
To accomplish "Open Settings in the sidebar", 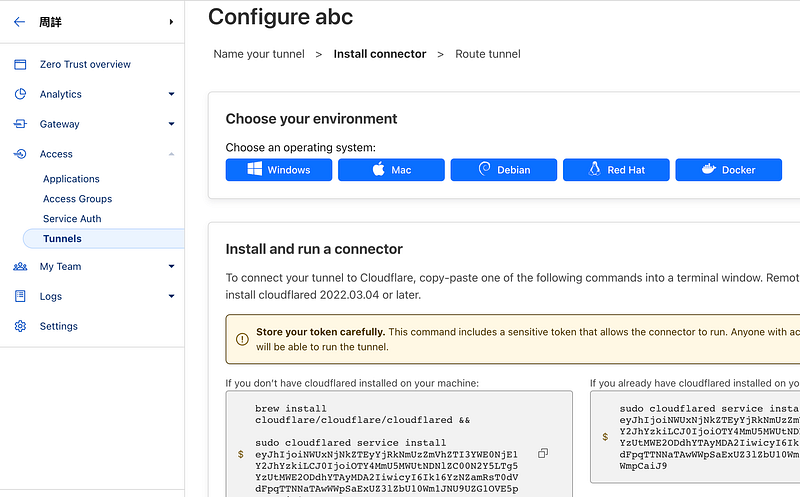I will (x=59, y=326).
